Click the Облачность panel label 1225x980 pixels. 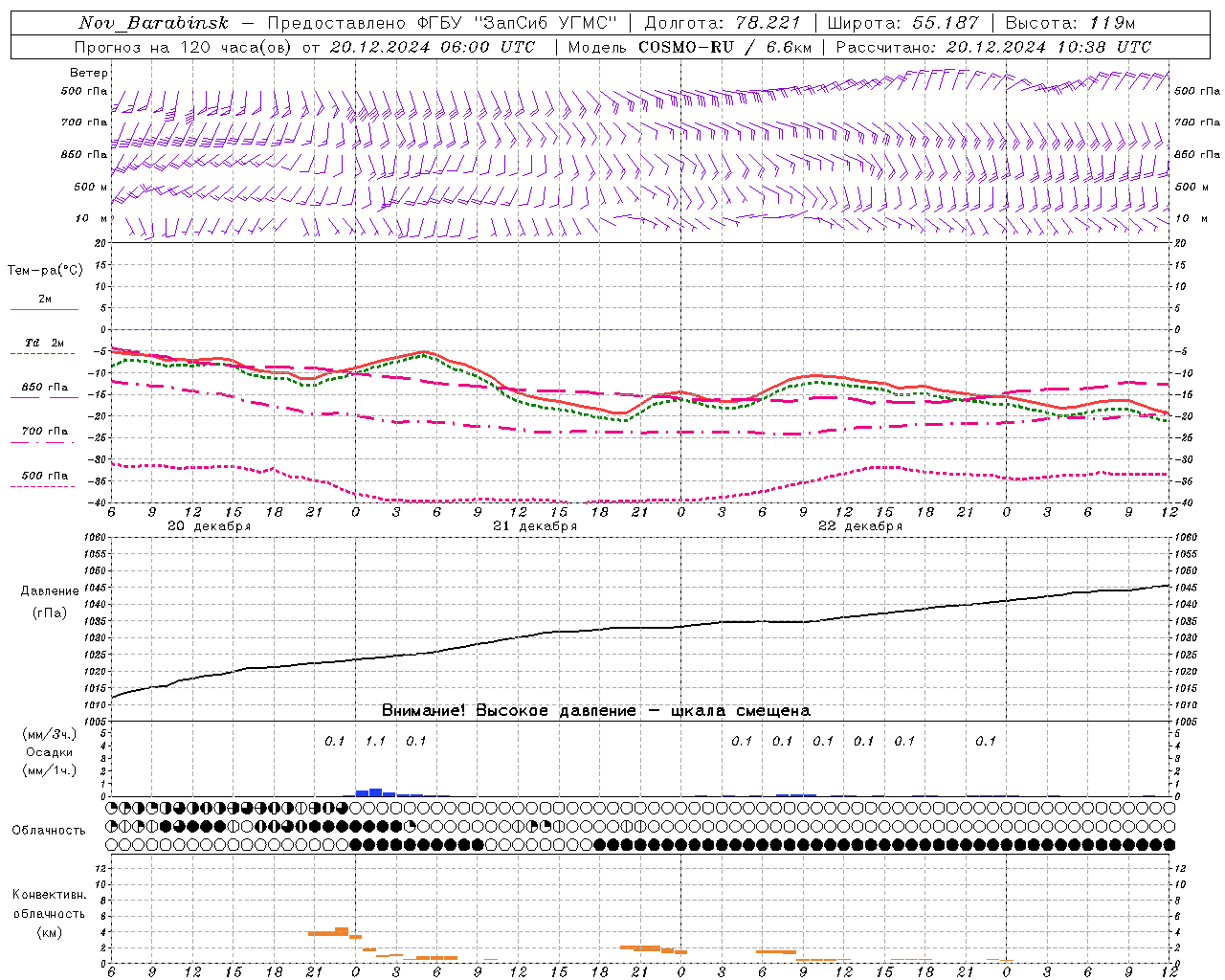[x=49, y=831]
